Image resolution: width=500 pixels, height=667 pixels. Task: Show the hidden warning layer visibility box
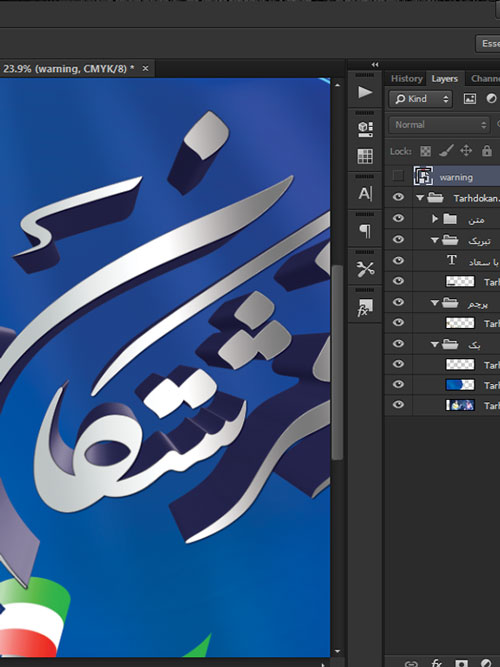(x=398, y=175)
